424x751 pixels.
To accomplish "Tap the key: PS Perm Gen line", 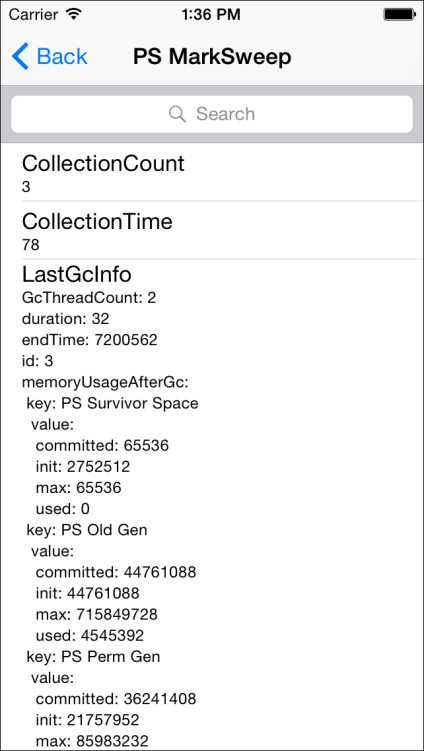I will tap(93, 656).
